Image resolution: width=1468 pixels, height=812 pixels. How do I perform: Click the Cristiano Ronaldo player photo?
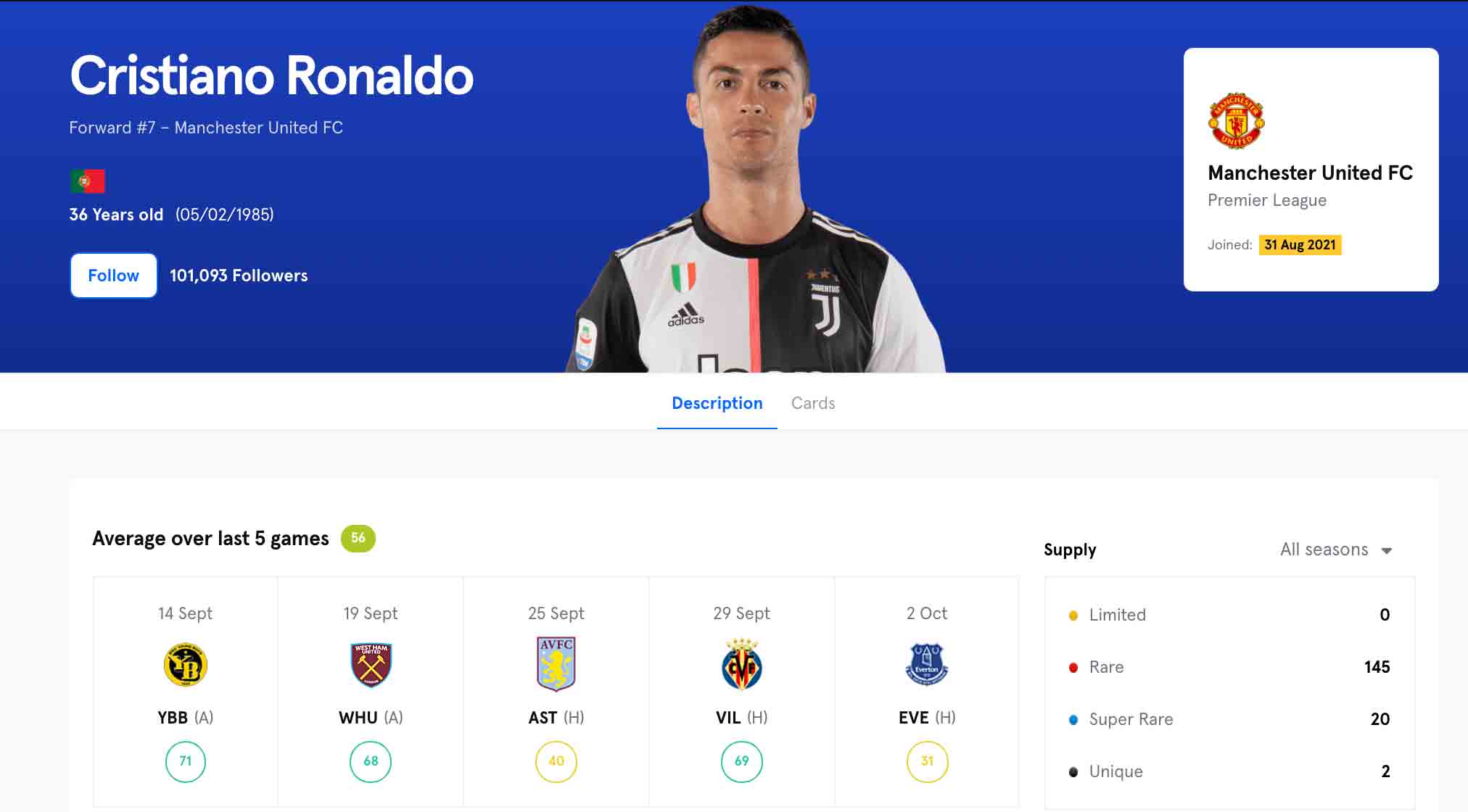(754, 188)
